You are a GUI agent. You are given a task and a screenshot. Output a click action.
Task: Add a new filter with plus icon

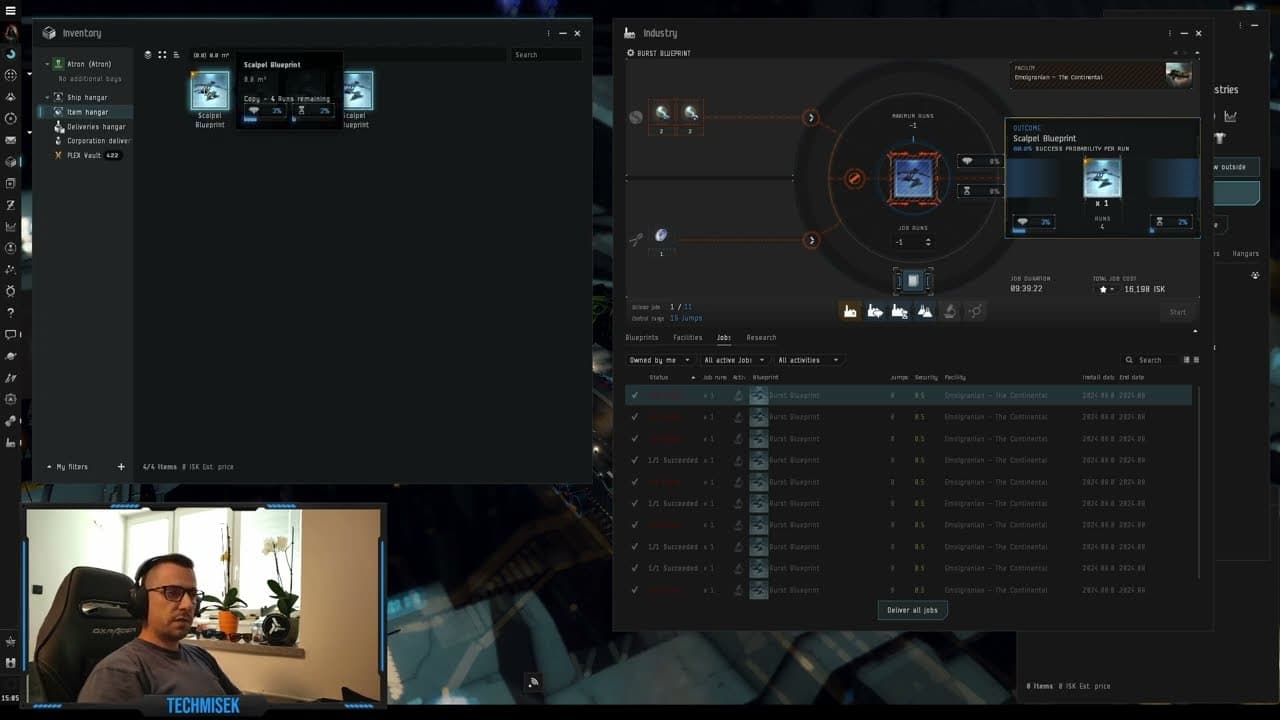point(121,467)
